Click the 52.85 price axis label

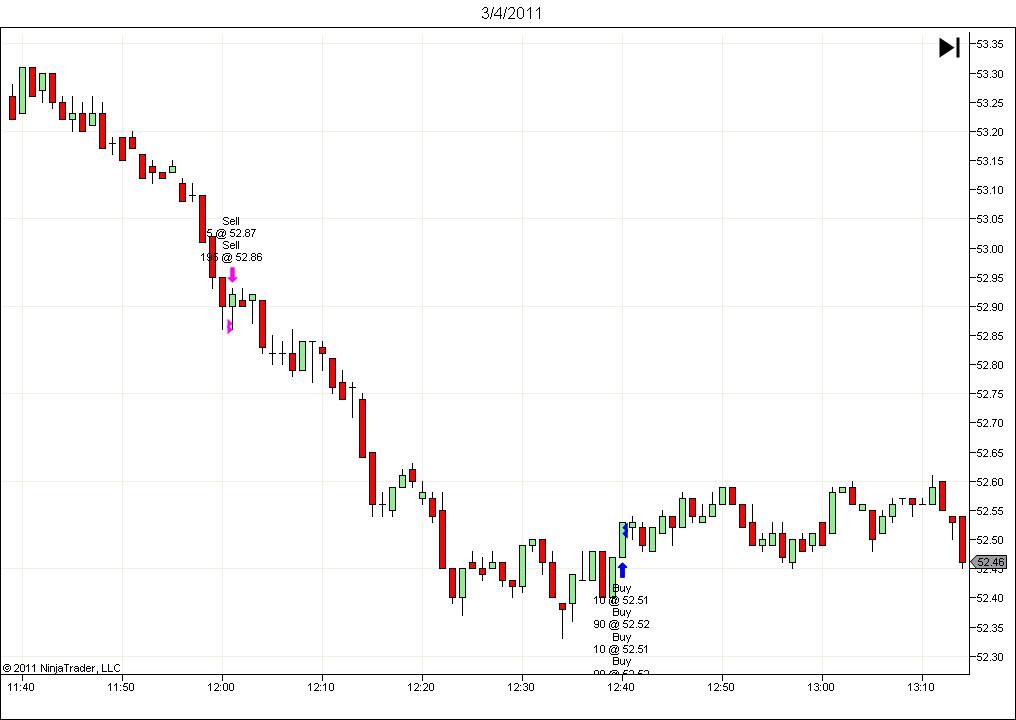click(989, 336)
